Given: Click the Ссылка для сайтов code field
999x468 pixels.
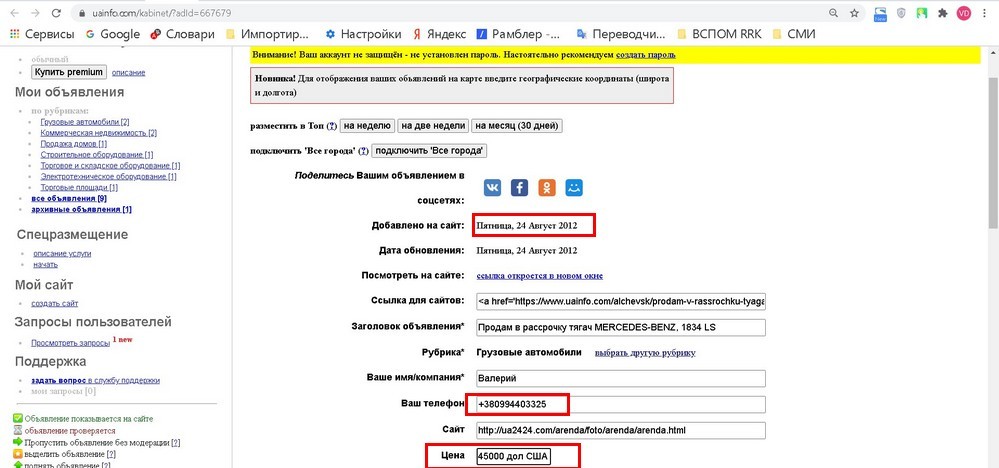Looking at the screenshot, I should click(x=620, y=301).
